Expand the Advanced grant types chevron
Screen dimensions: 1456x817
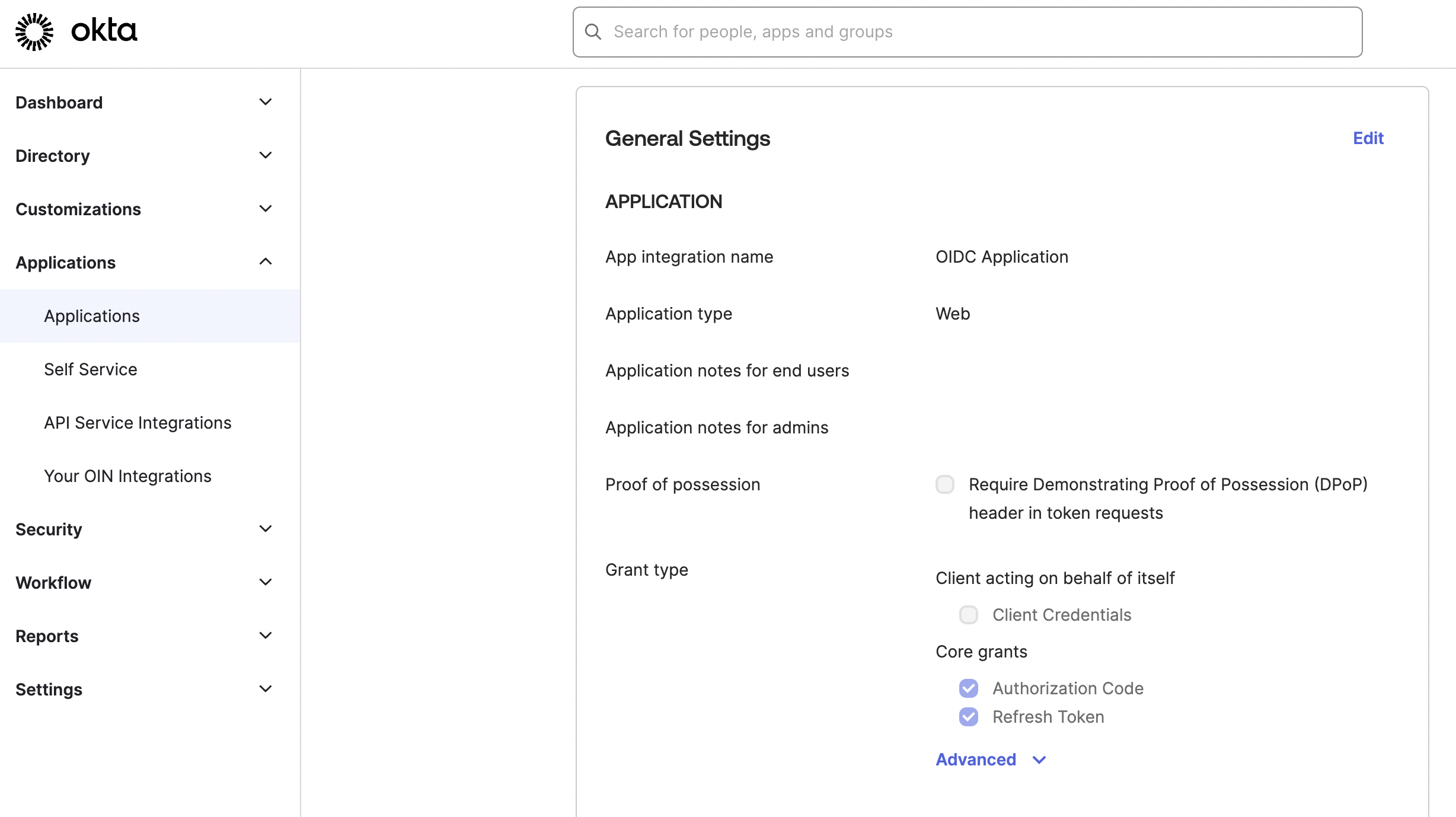pyautogui.click(x=1039, y=760)
